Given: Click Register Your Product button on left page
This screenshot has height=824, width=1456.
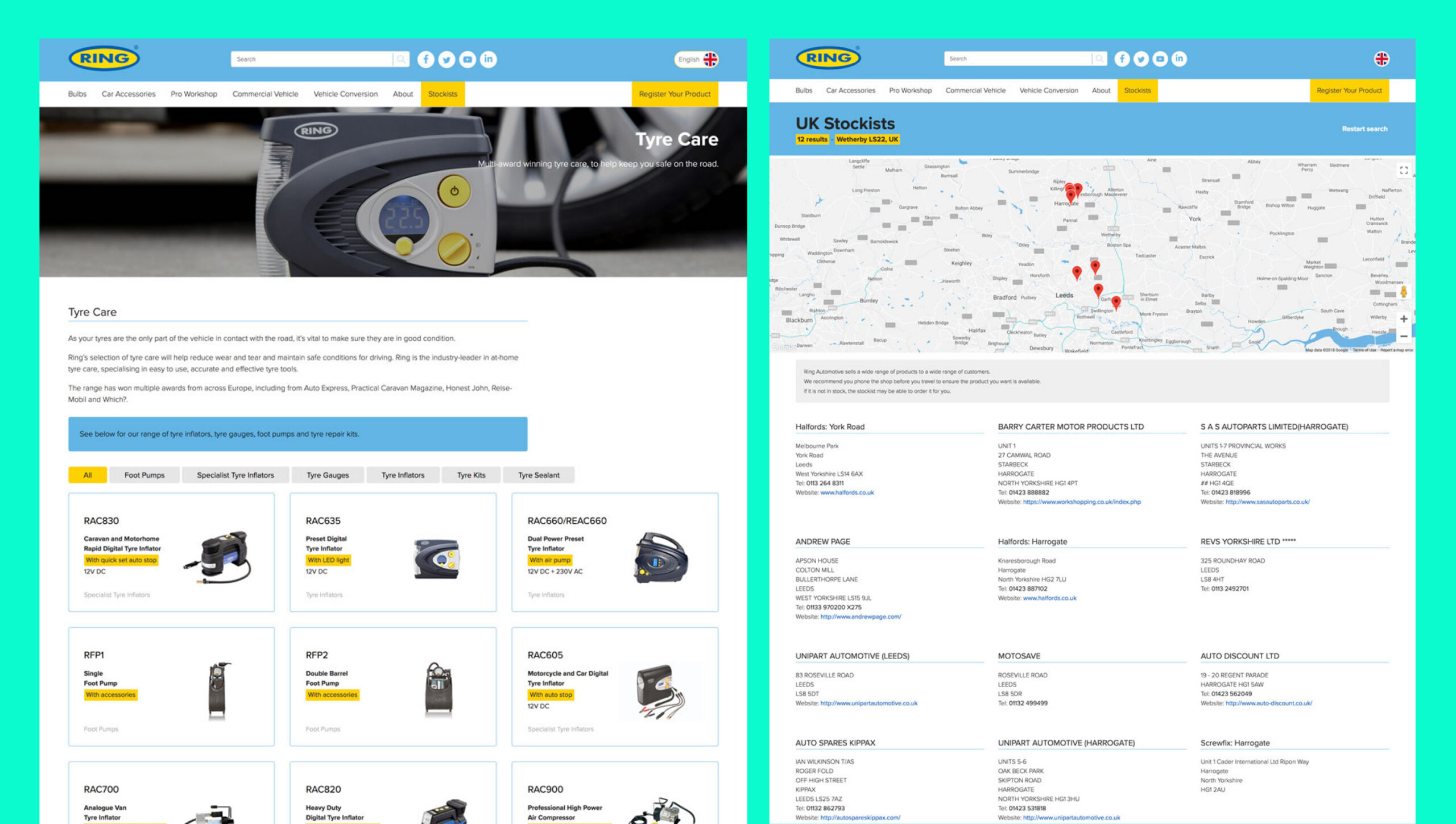Looking at the screenshot, I should click(x=675, y=94).
